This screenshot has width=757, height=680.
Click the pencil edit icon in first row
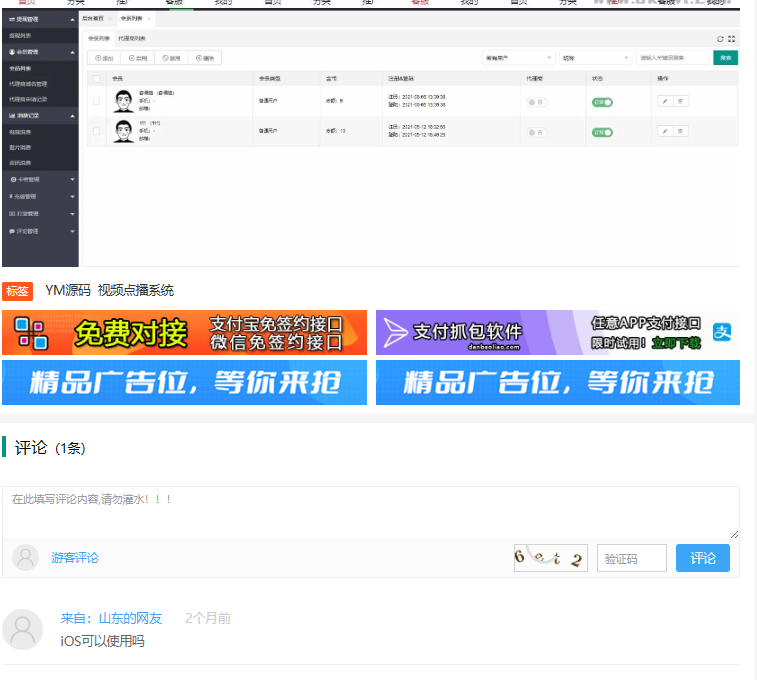tap(665, 101)
